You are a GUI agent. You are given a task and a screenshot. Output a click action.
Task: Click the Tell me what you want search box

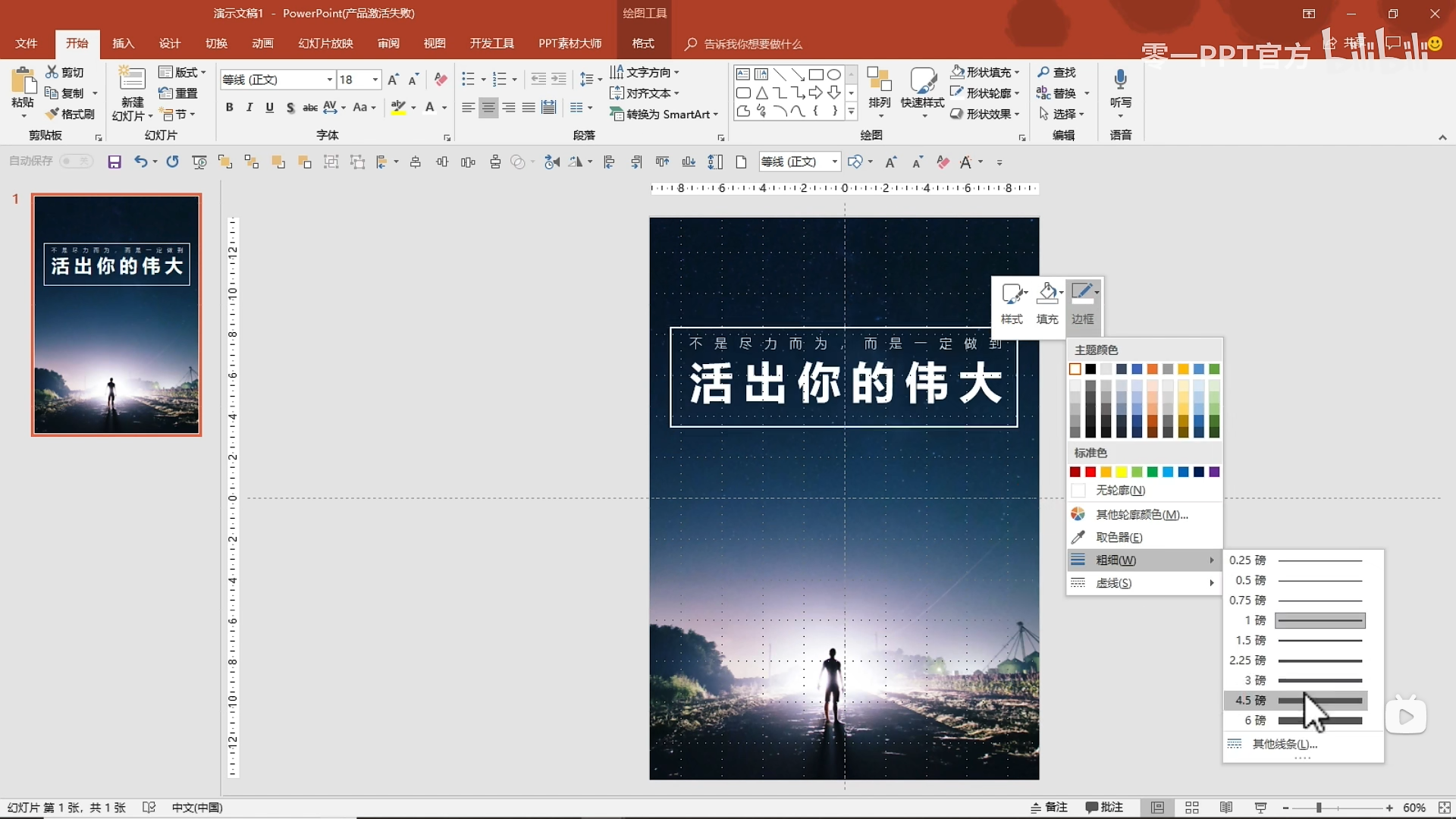click(x=752, y=44)
